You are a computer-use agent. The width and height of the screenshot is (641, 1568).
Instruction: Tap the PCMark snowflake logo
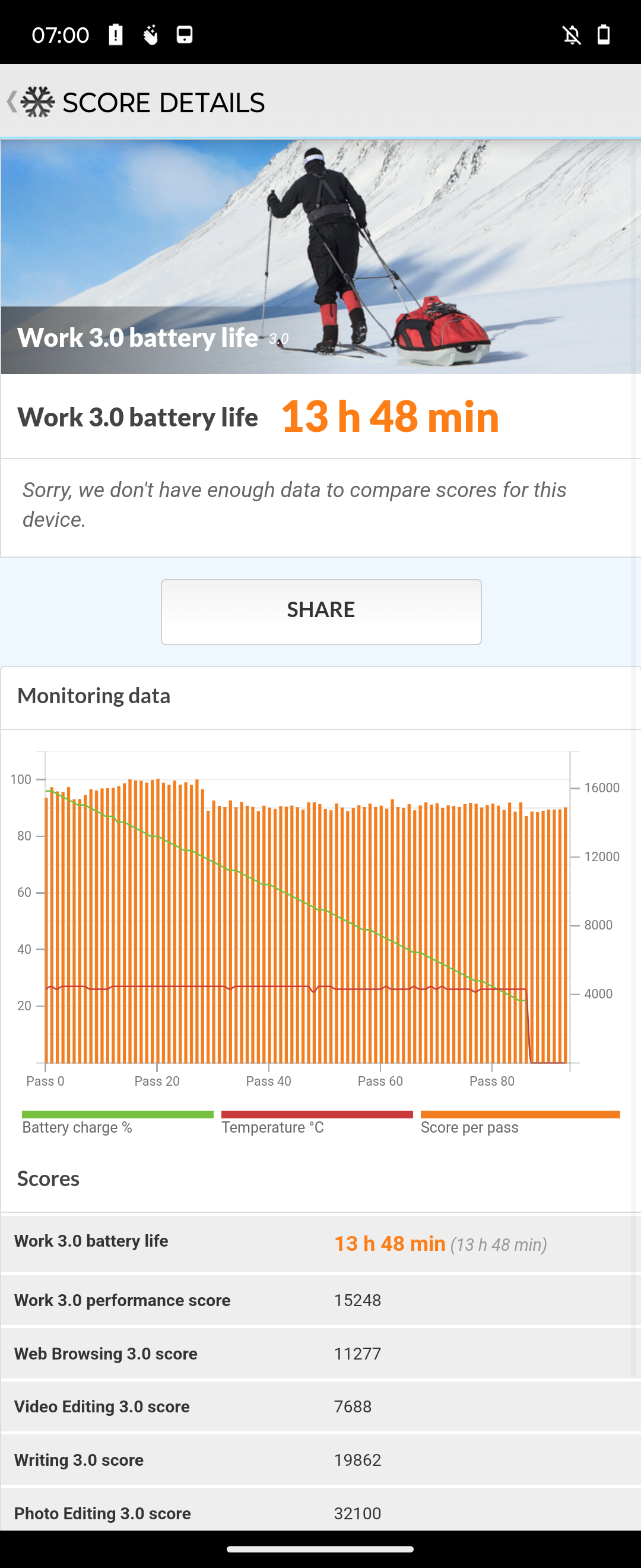tap(38, 102)
